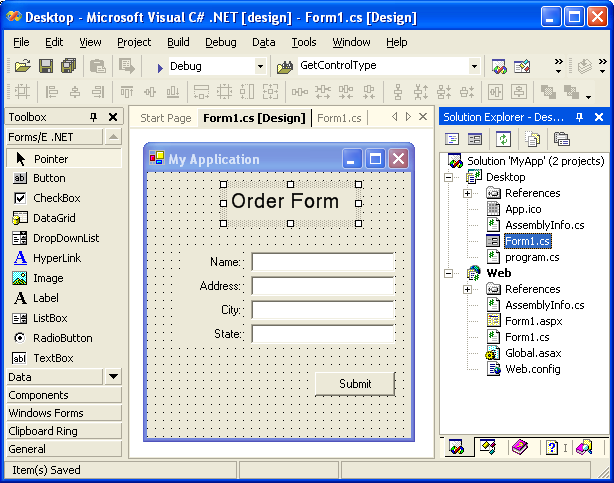Open the Components toolbox section

[64, 395]
